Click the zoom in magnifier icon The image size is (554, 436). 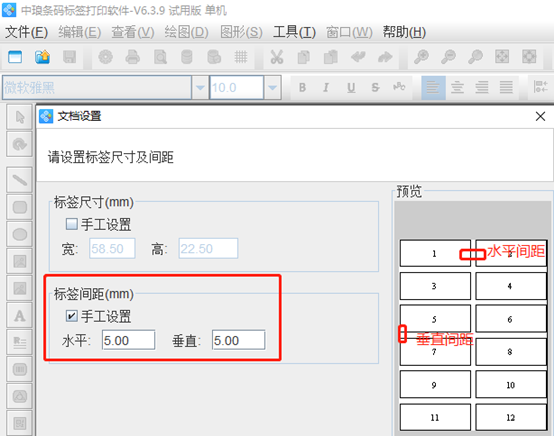421,57
